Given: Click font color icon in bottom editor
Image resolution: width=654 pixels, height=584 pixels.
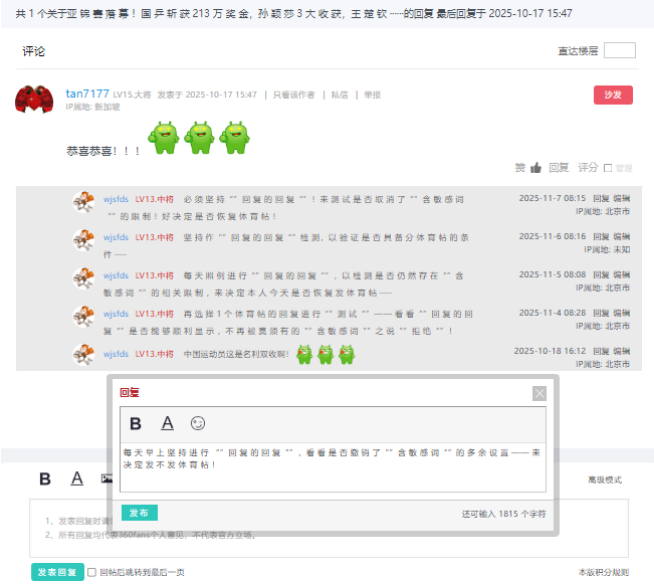Looking at the screenshot, I should (x=76, y=479).
